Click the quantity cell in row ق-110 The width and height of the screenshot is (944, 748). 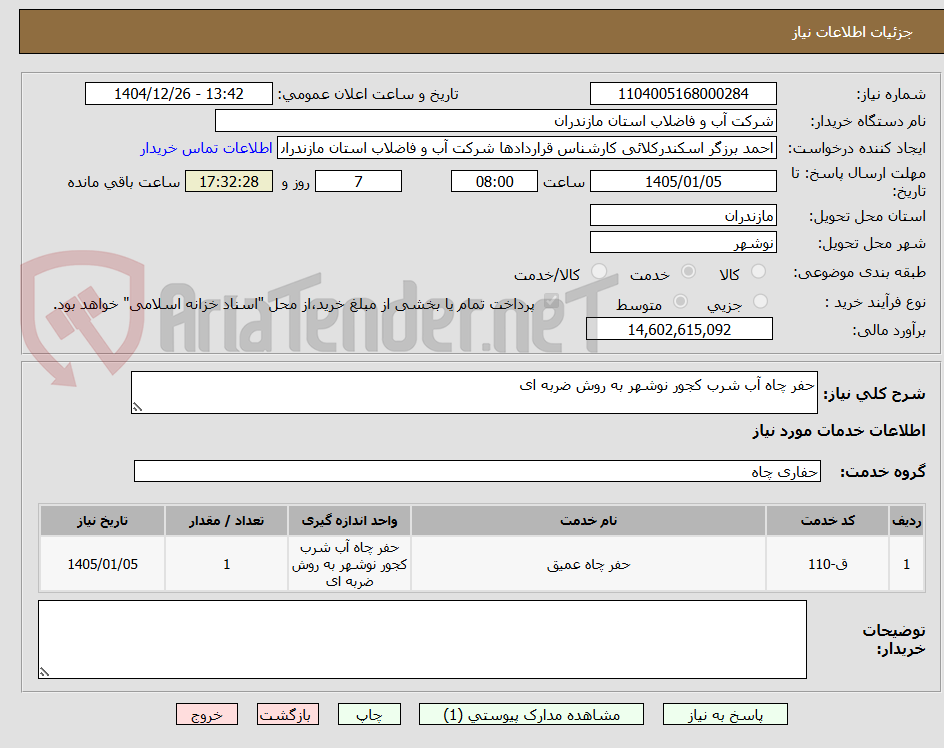[226, 564]
